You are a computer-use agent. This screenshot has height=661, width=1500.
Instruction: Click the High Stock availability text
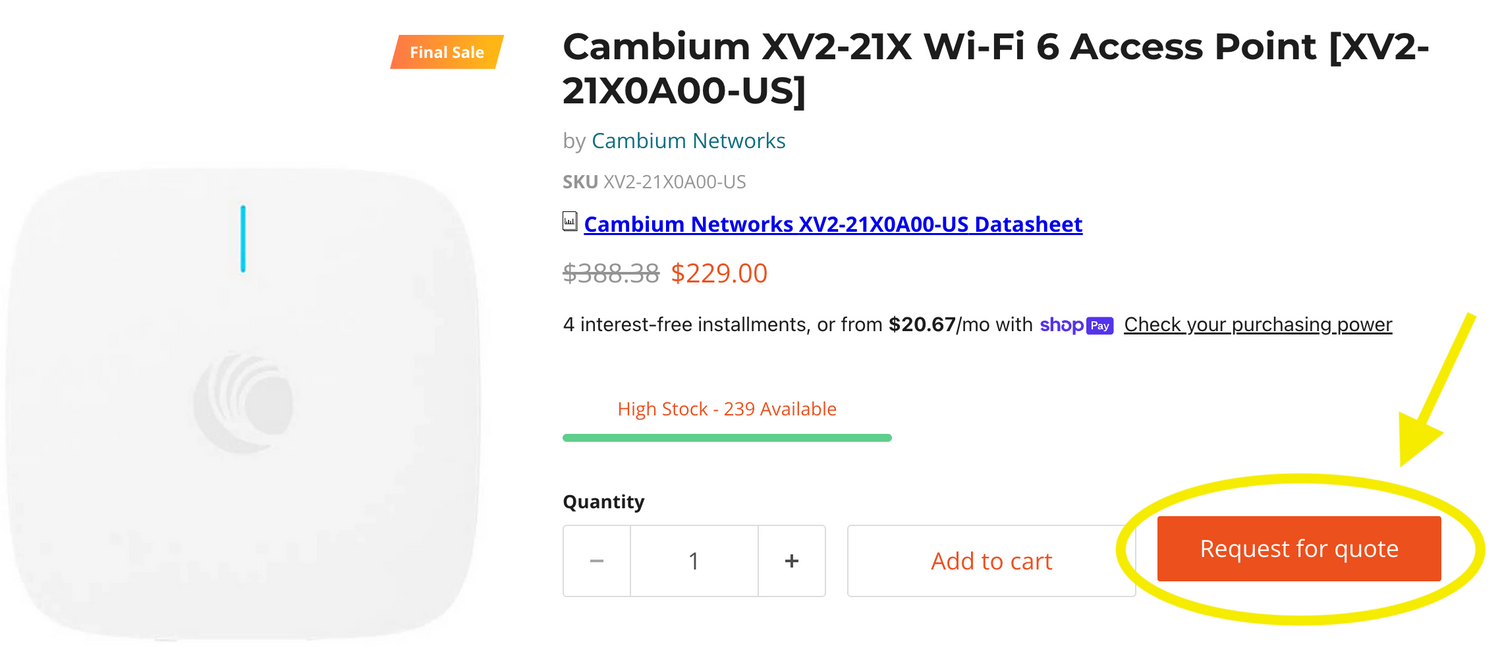click(727, 409)
